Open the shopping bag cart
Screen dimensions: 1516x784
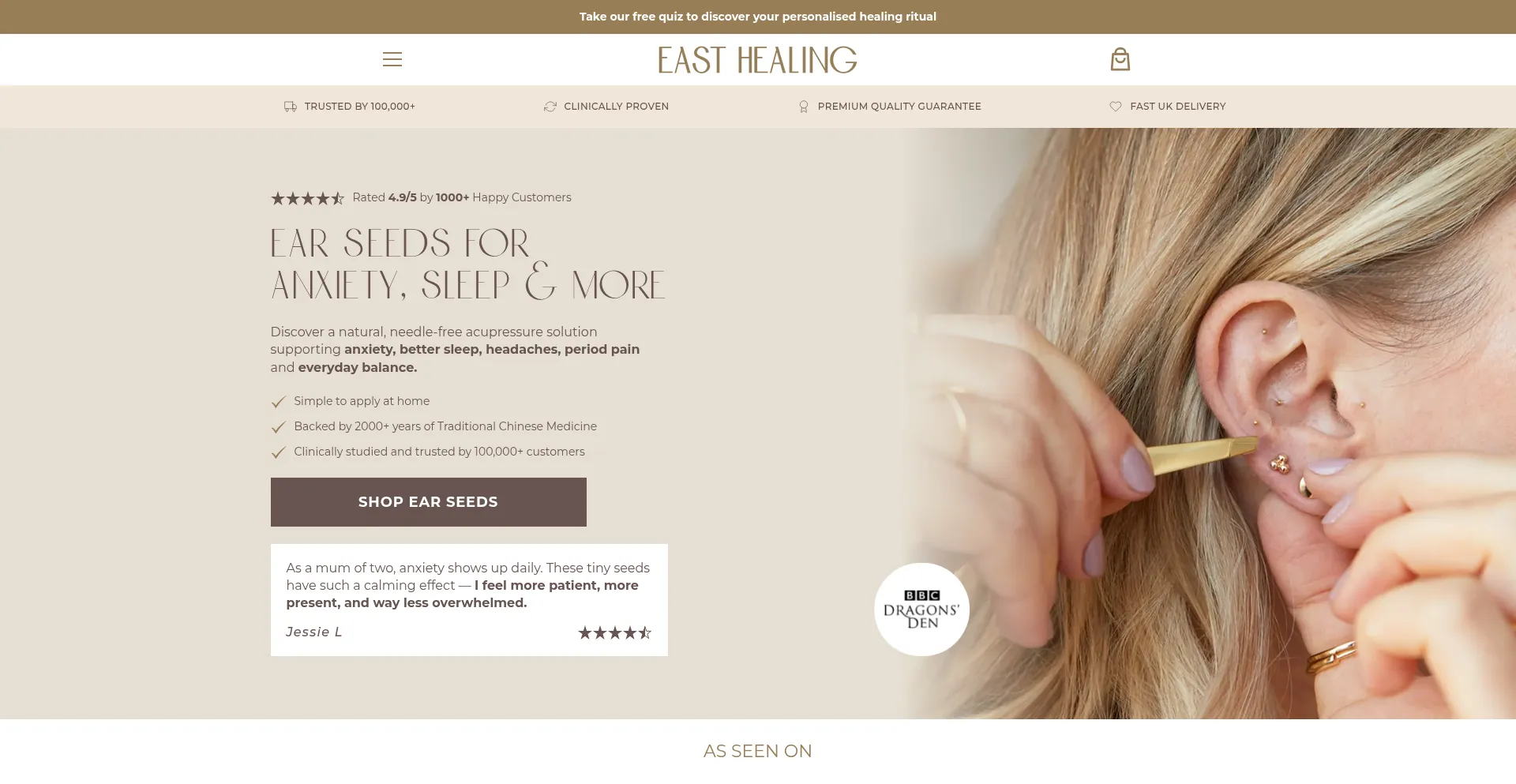click(1120, 59)
